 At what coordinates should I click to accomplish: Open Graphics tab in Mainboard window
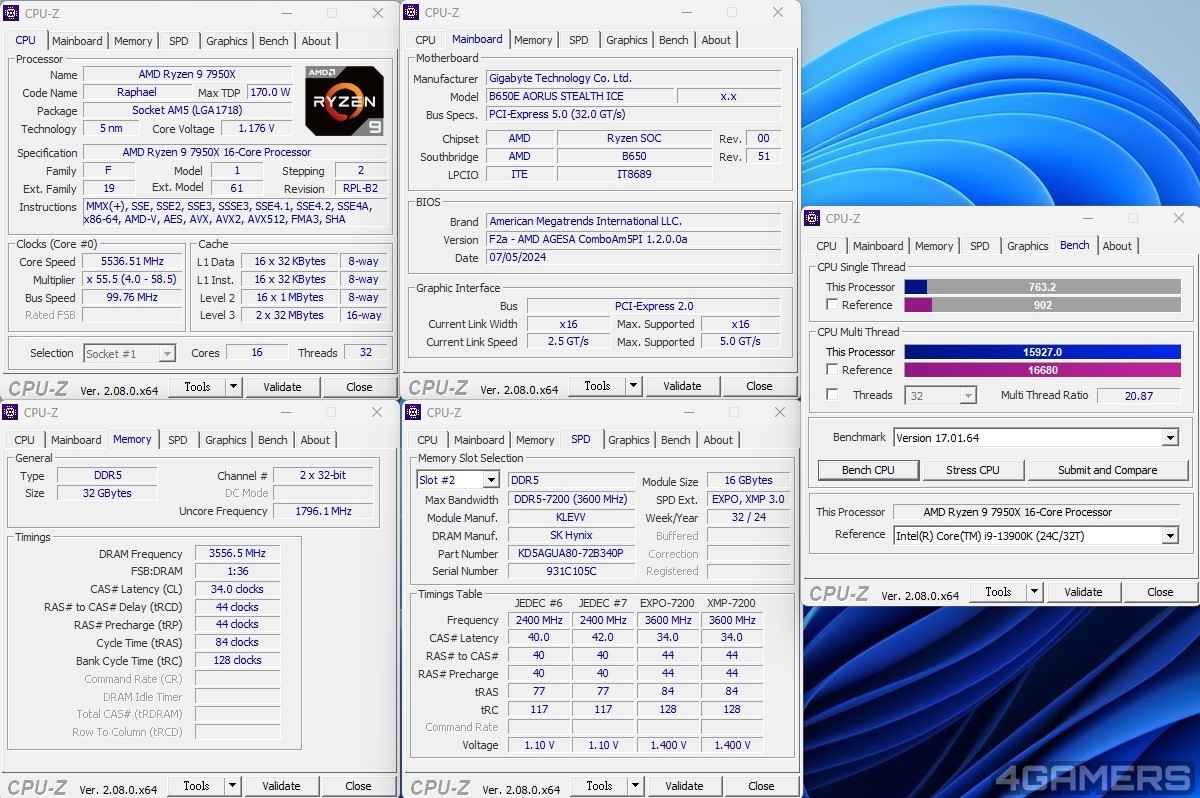(x=627, y=40)
